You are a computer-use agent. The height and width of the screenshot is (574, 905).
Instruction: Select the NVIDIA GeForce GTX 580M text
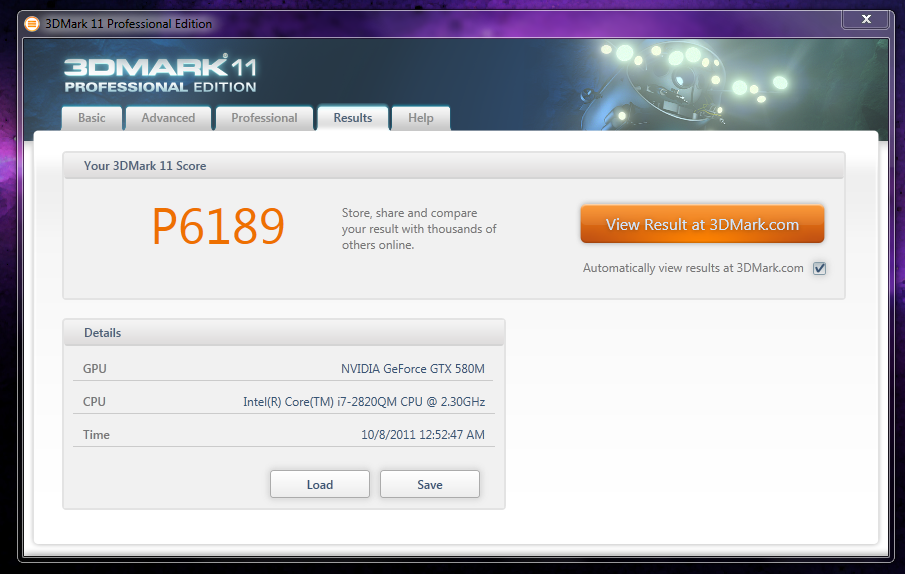(413, 369)
